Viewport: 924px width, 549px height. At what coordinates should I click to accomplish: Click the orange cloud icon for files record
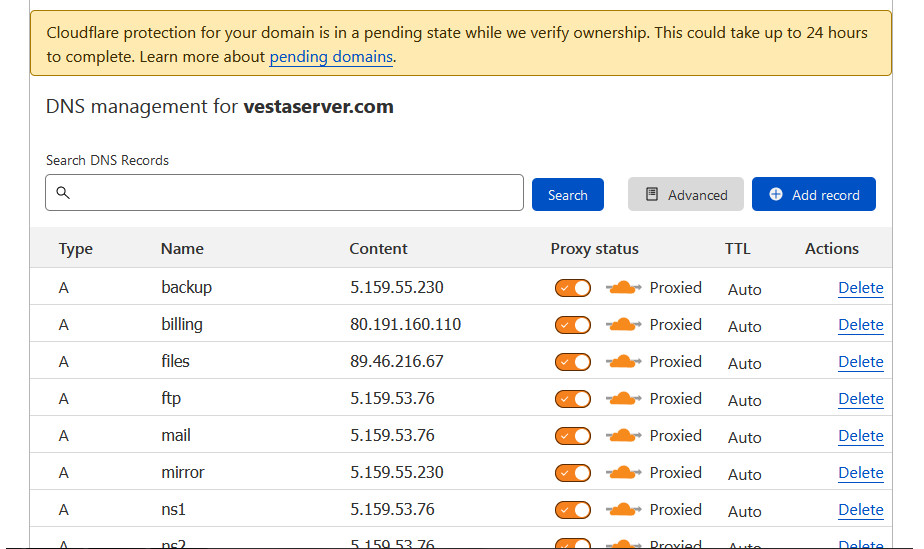(624, 362)
